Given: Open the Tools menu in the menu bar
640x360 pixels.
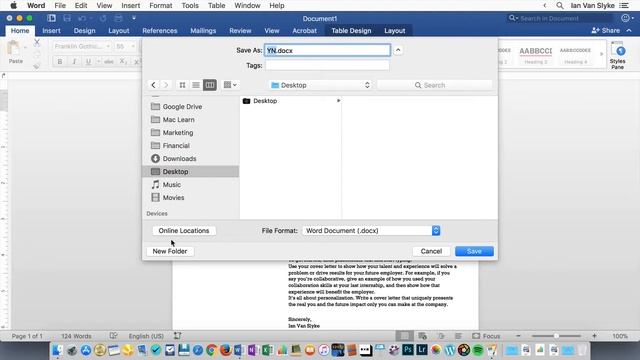Looking at the screenshot, I should (190, 6).
